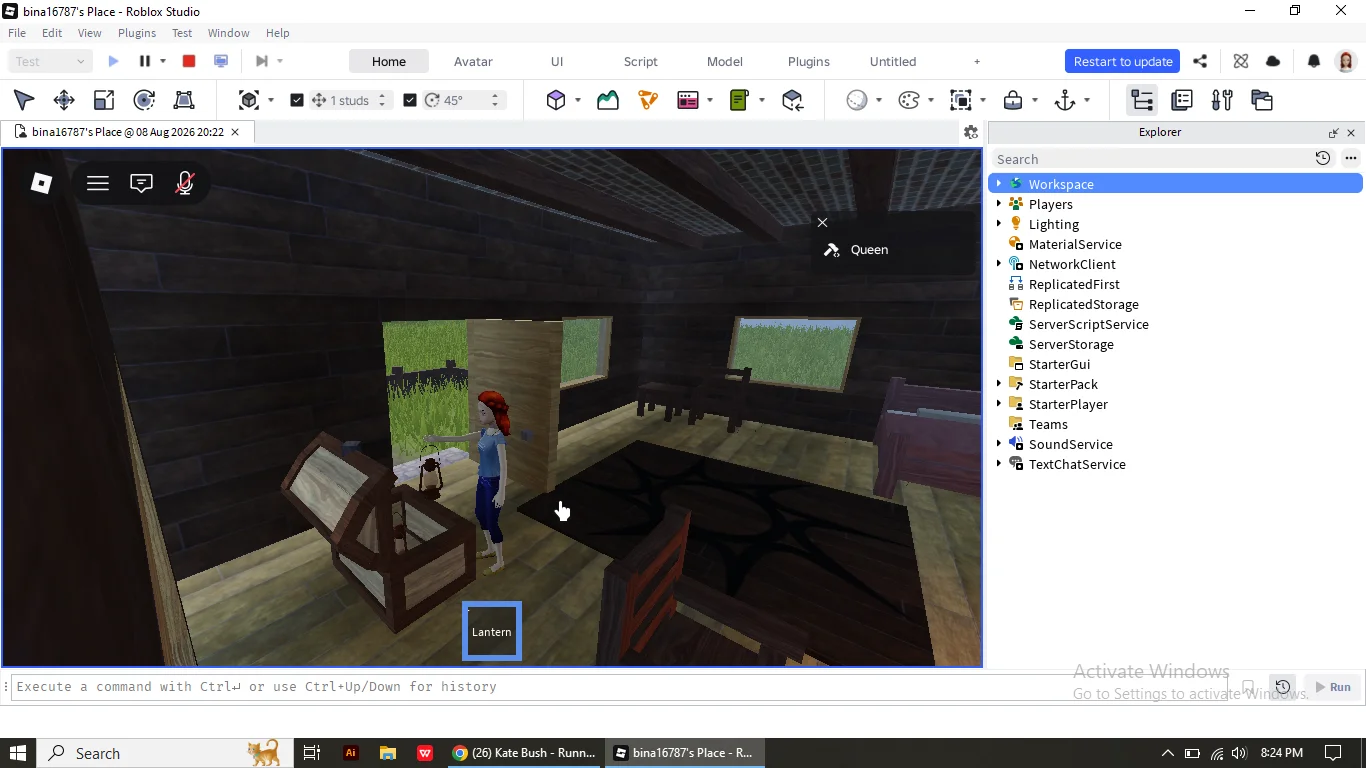Toggle the Explorer panel icon
Image resolution: width=1366 pixels, height=768 pixels.
(x=1142, y=100)
